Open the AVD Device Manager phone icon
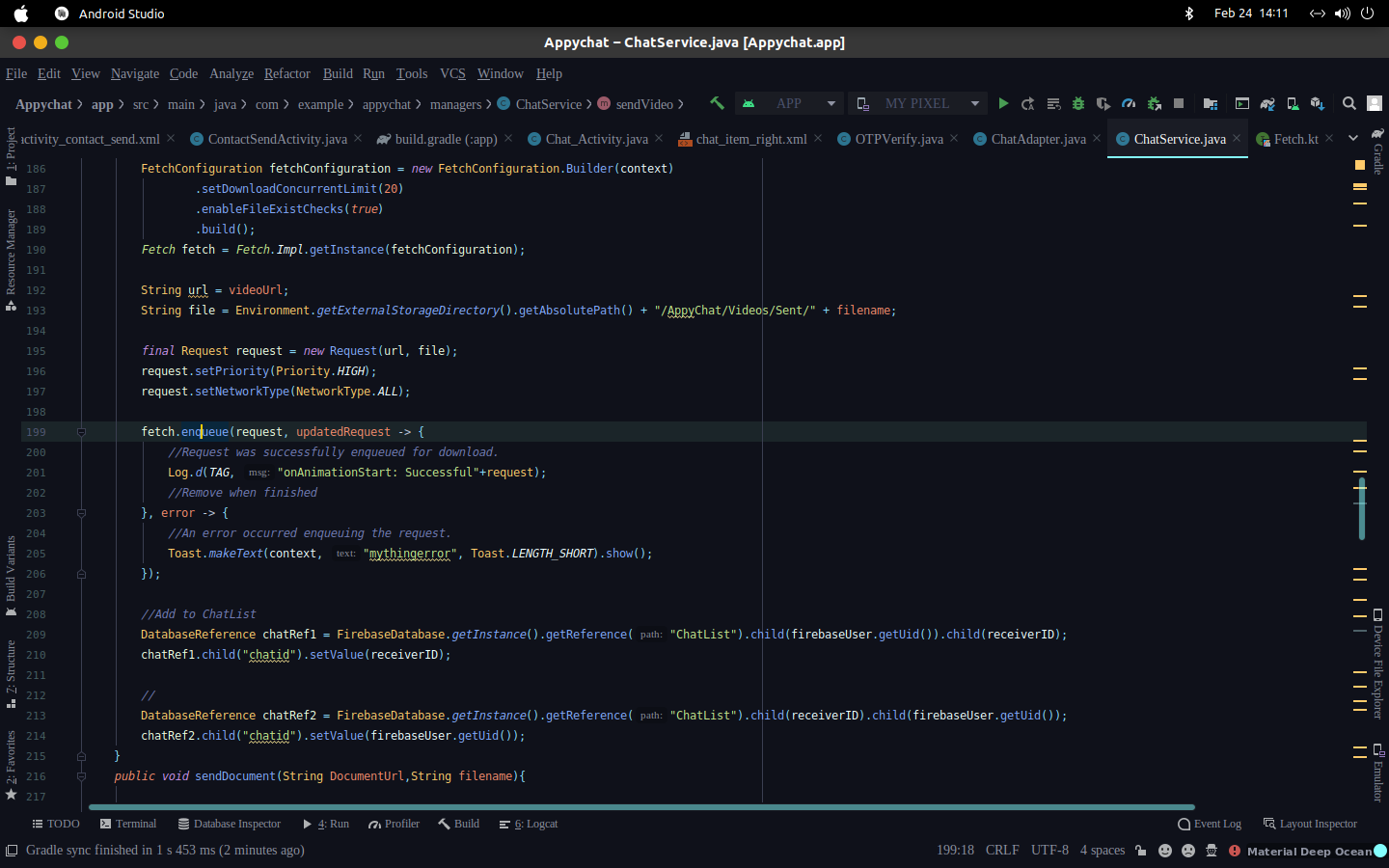Screen dimensions: 1389x868 tap(1292, 103)
